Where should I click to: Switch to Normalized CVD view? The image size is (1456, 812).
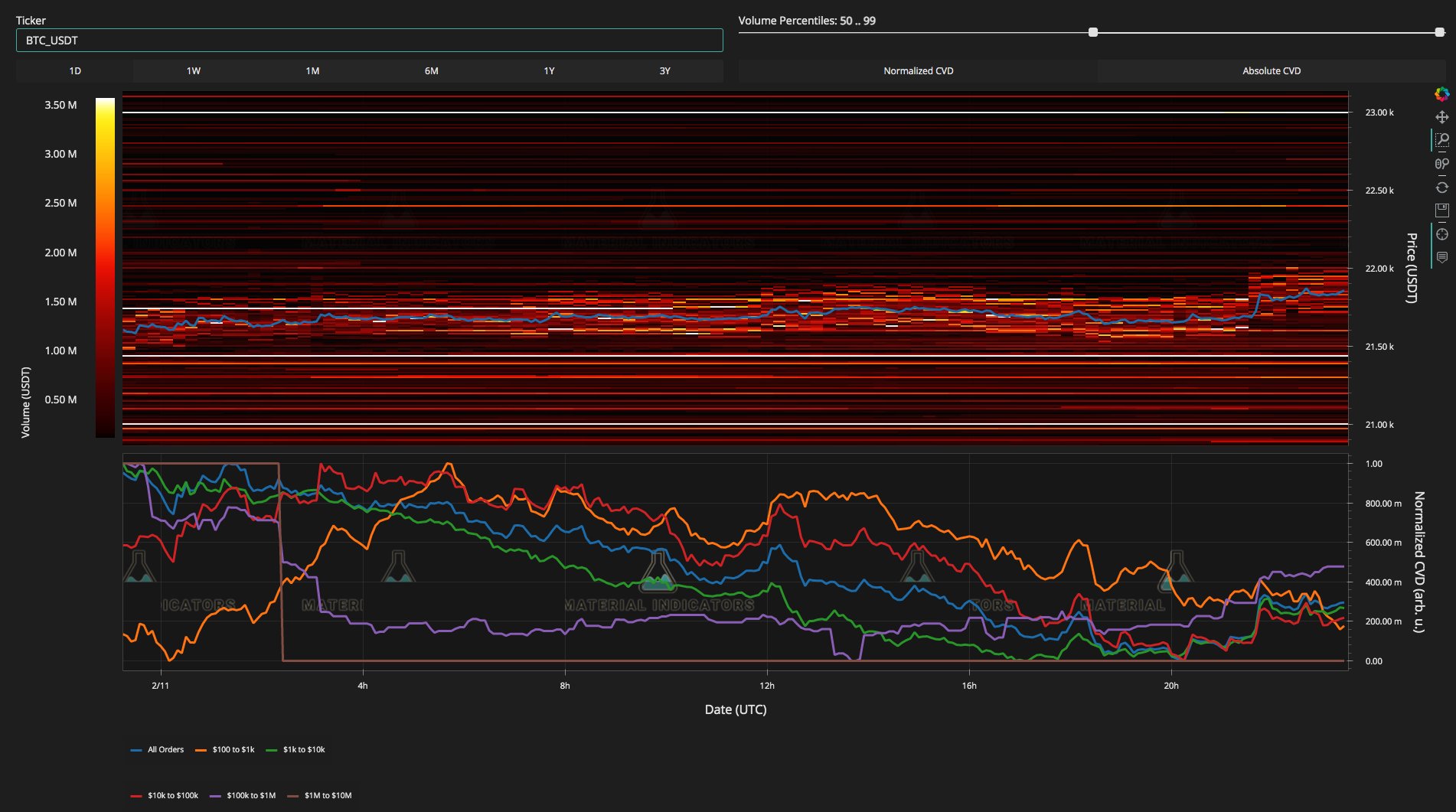click(x=918, y=71)
